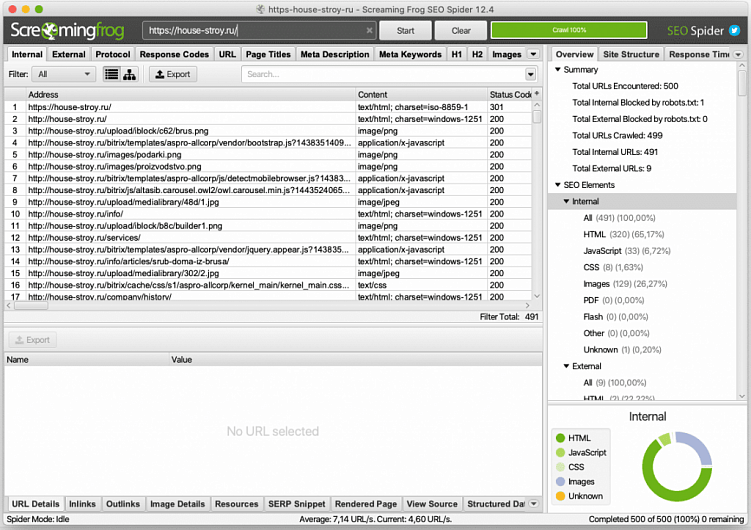Collapse the External tree node

click(566, 366)
